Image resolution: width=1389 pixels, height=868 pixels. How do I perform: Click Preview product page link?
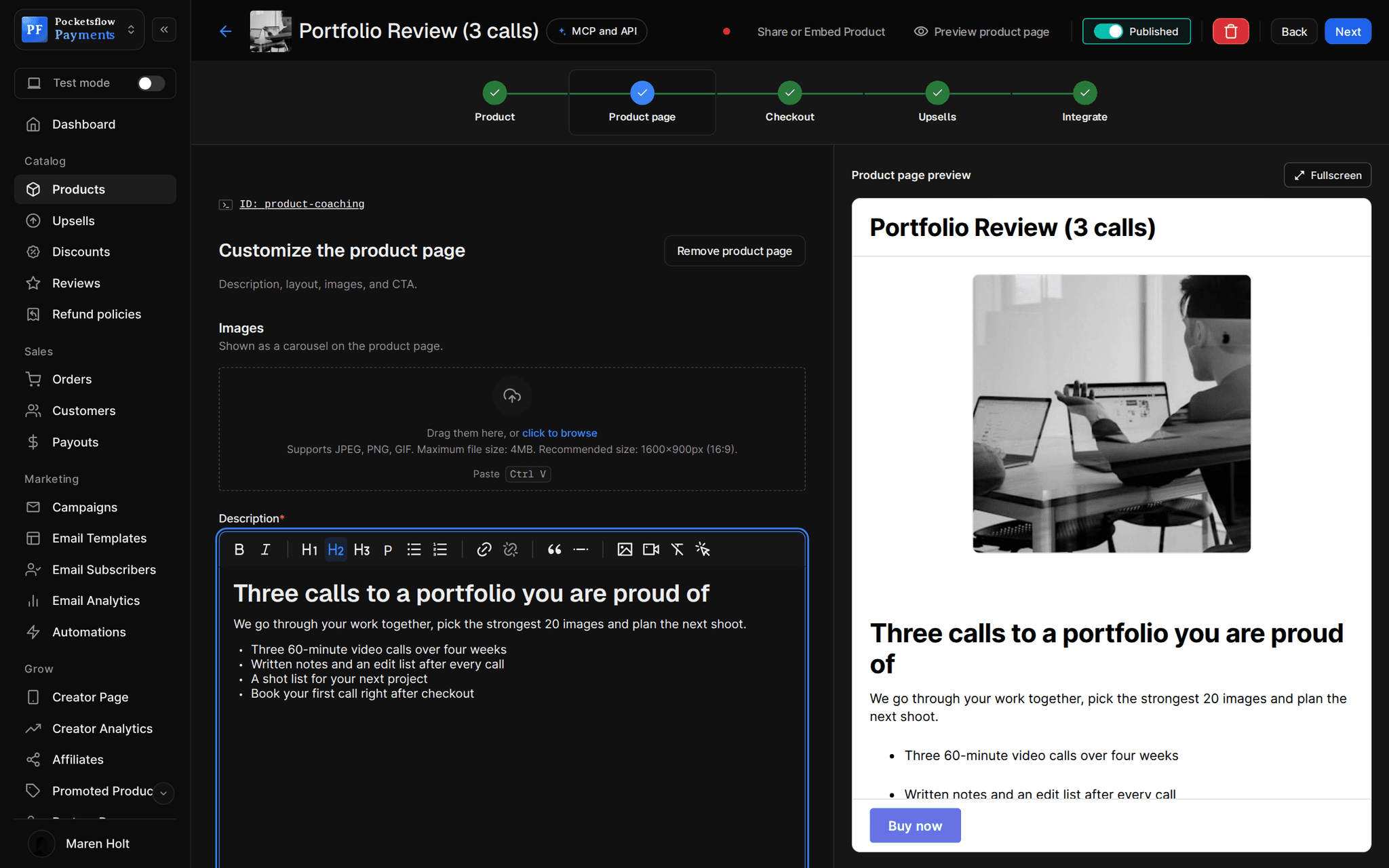coord(981,31)
